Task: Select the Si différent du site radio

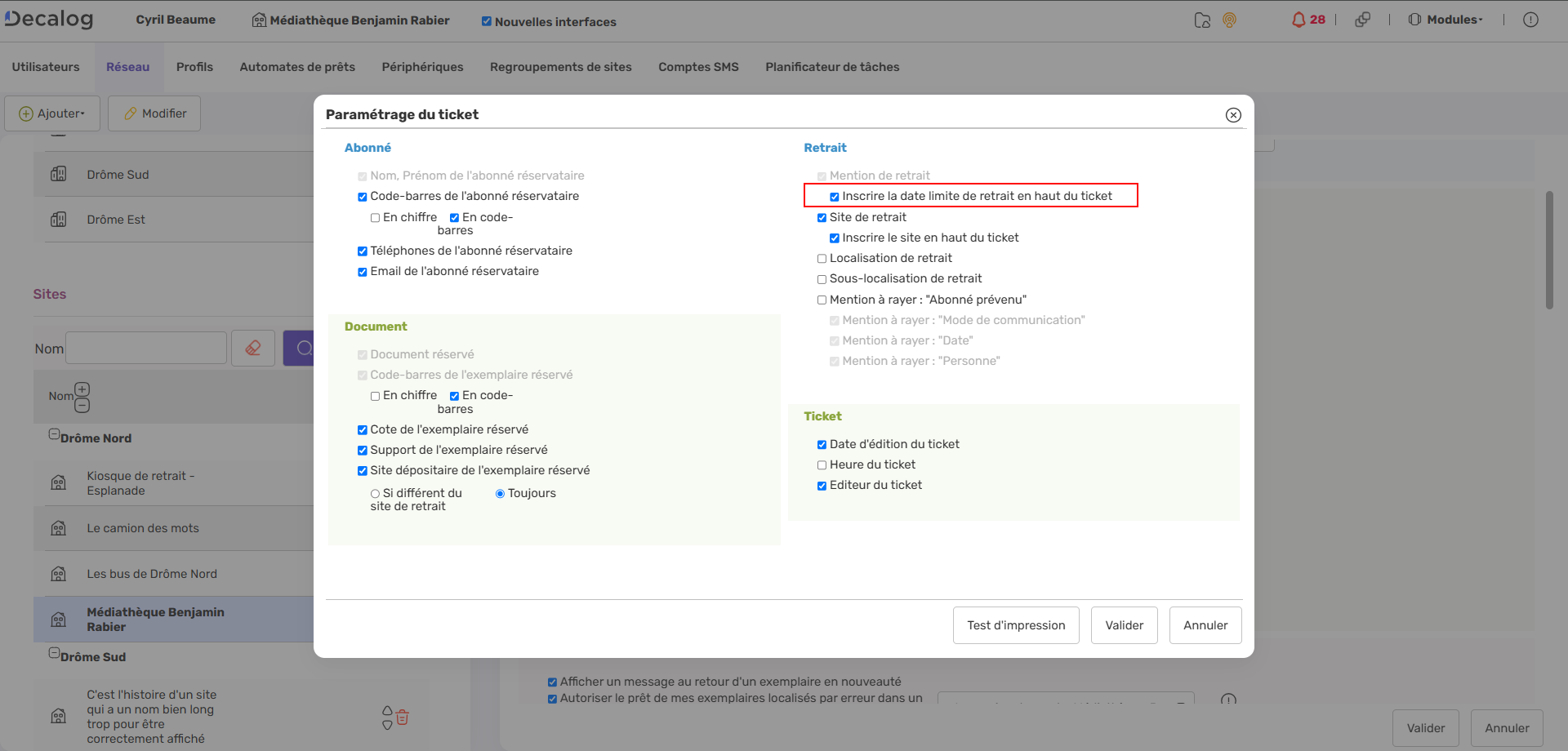Action: pyautogui.click(x=375, y=494)
